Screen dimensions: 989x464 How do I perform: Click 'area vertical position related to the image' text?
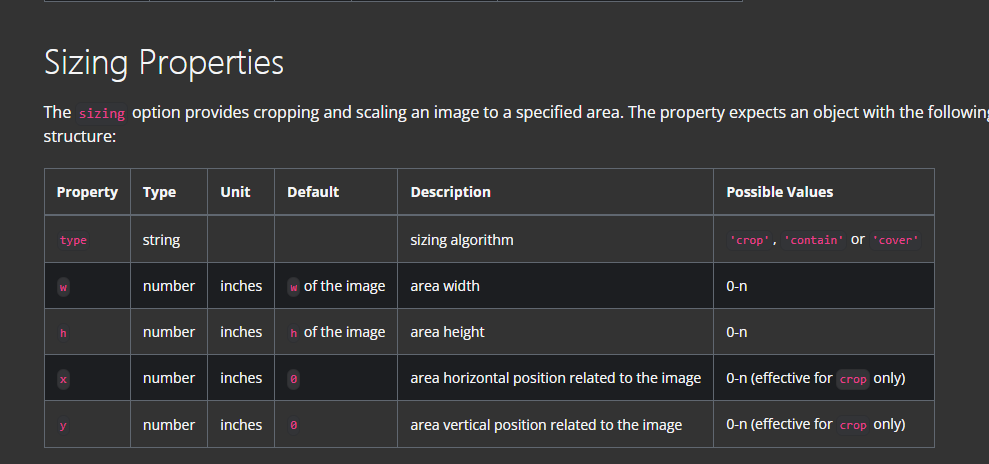pyautogui.click(x=546, y=425)
